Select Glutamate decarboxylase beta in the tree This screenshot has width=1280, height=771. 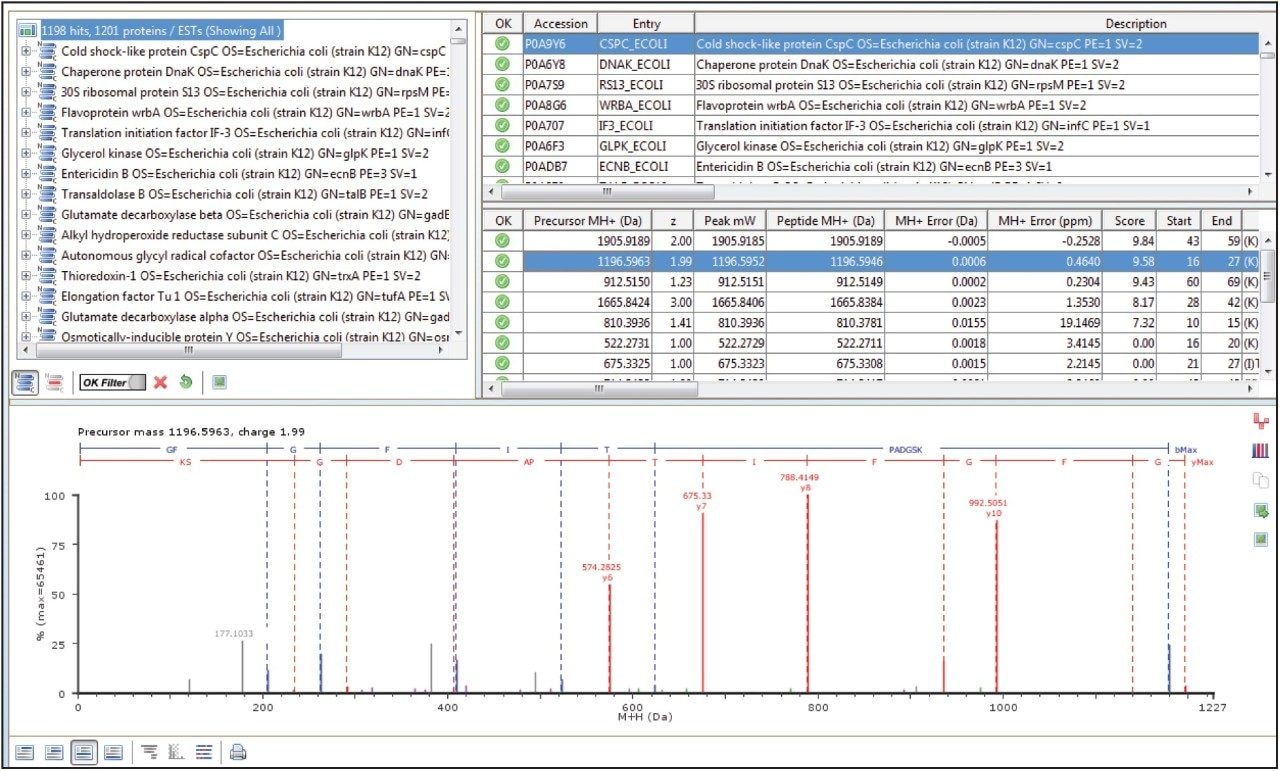pyautogui.click(x=255, y=214)
